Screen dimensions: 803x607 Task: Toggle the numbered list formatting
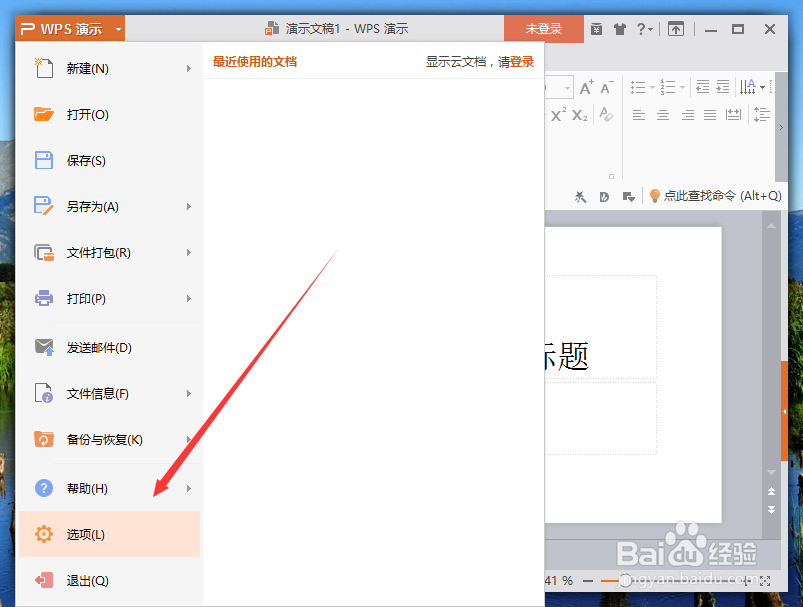coord(670,86)
